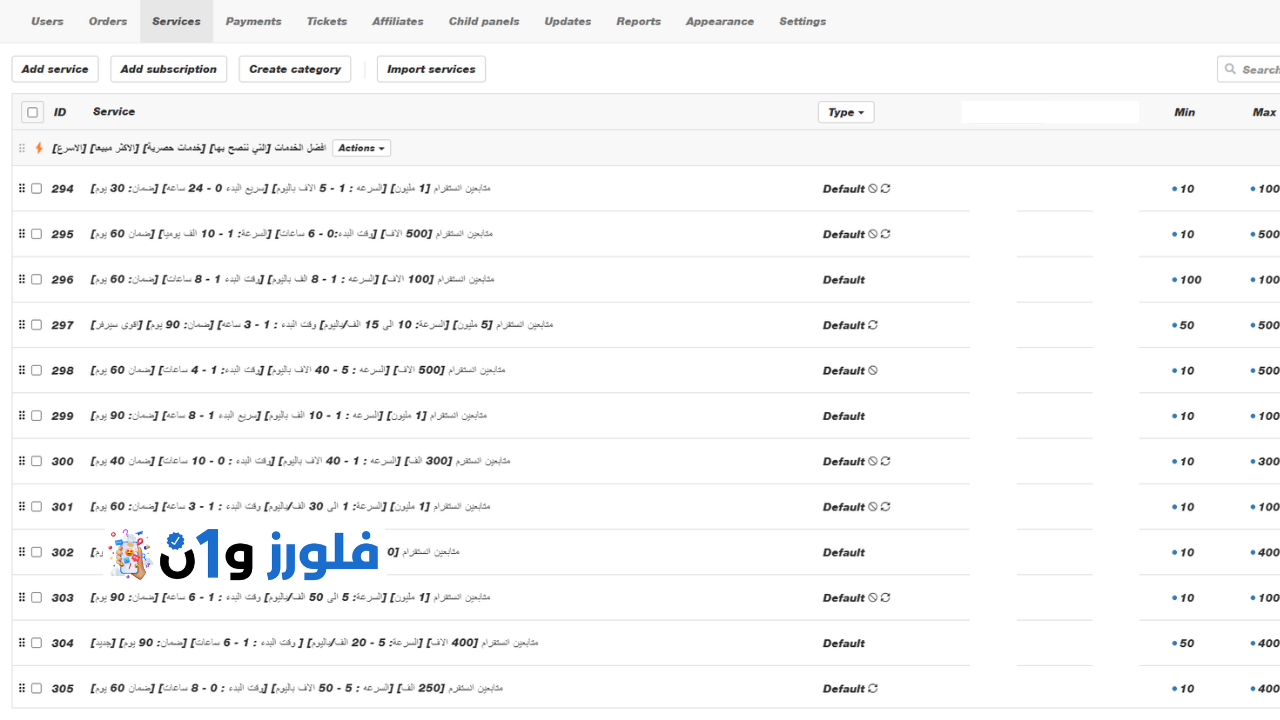1280x720 pixels.
Task: Click the cancel icon on service 298
Action: [873, 370]
